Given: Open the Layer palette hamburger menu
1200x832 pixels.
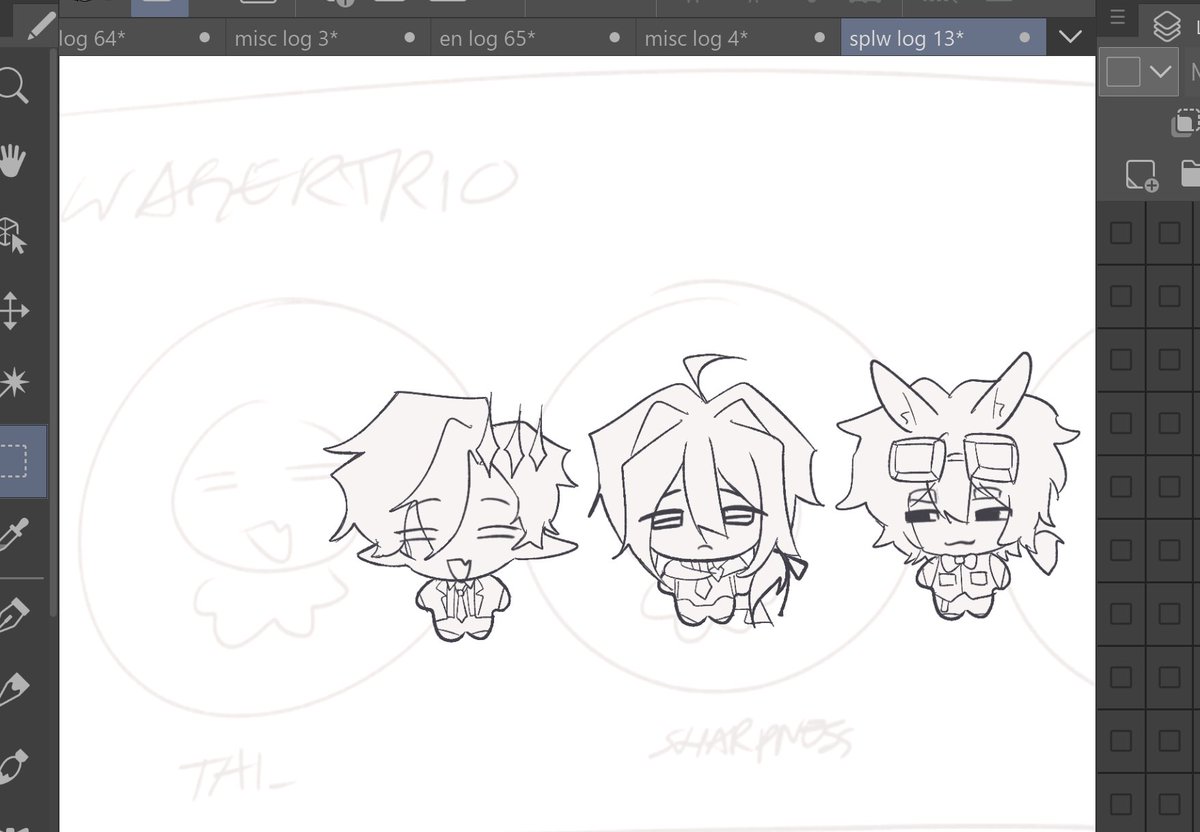Looking at the screenshot, I should coord(1118,17).
